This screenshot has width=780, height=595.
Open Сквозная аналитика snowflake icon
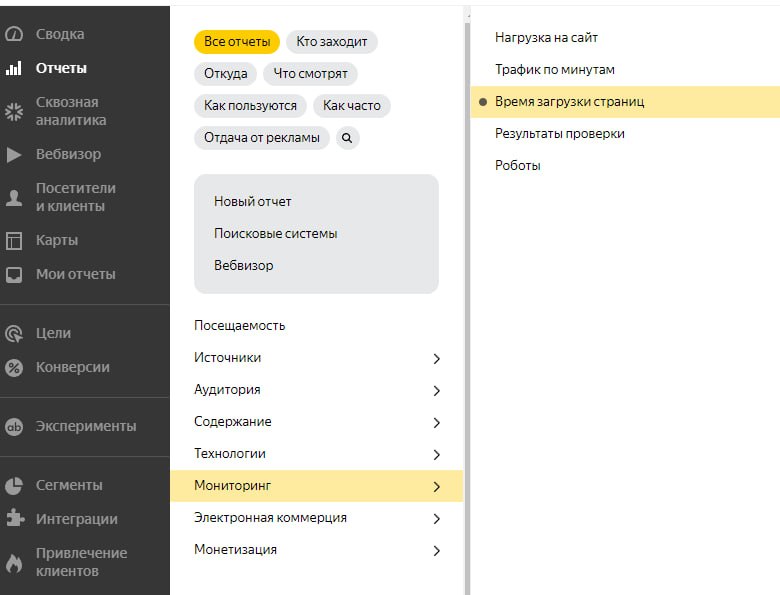pyautogui.click(x=14, y=111)
